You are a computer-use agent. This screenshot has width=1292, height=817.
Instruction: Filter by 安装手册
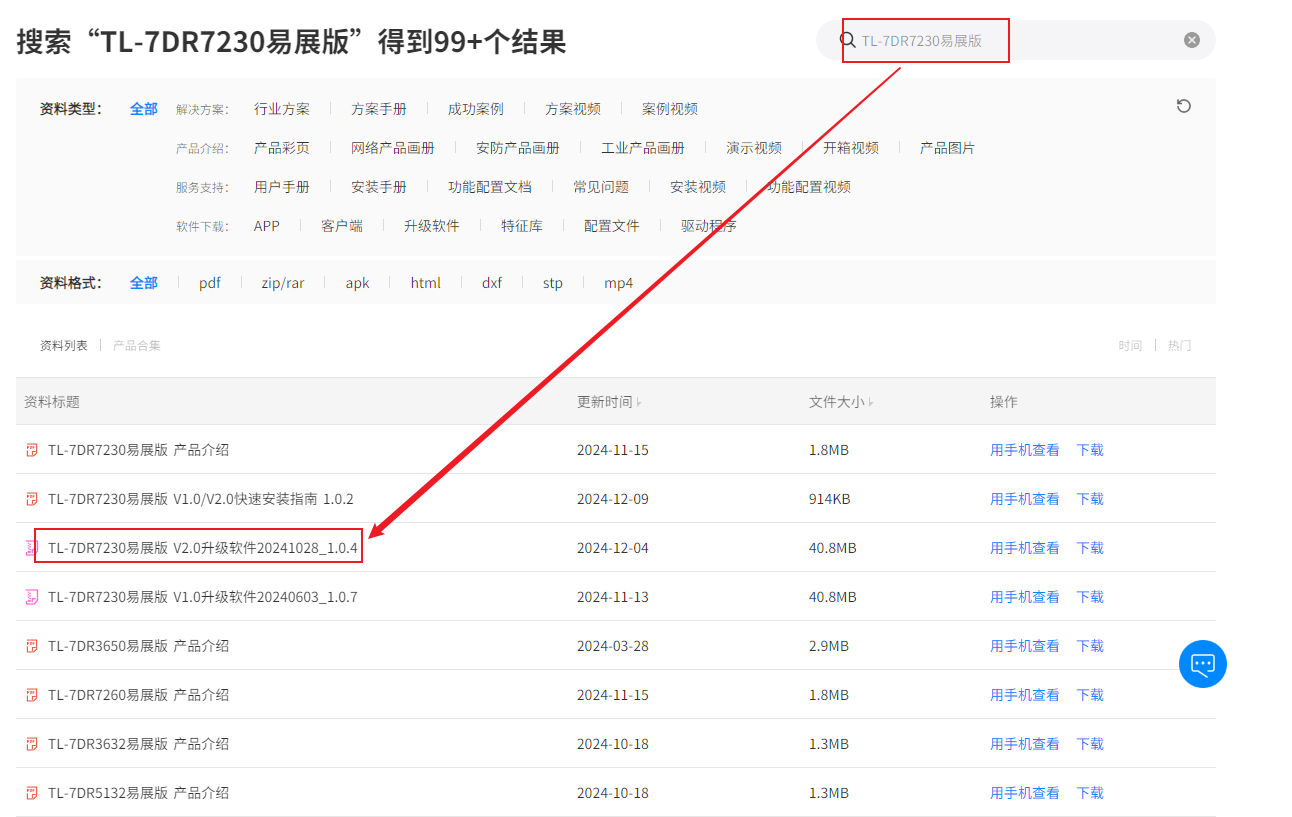tap(379, 187)
